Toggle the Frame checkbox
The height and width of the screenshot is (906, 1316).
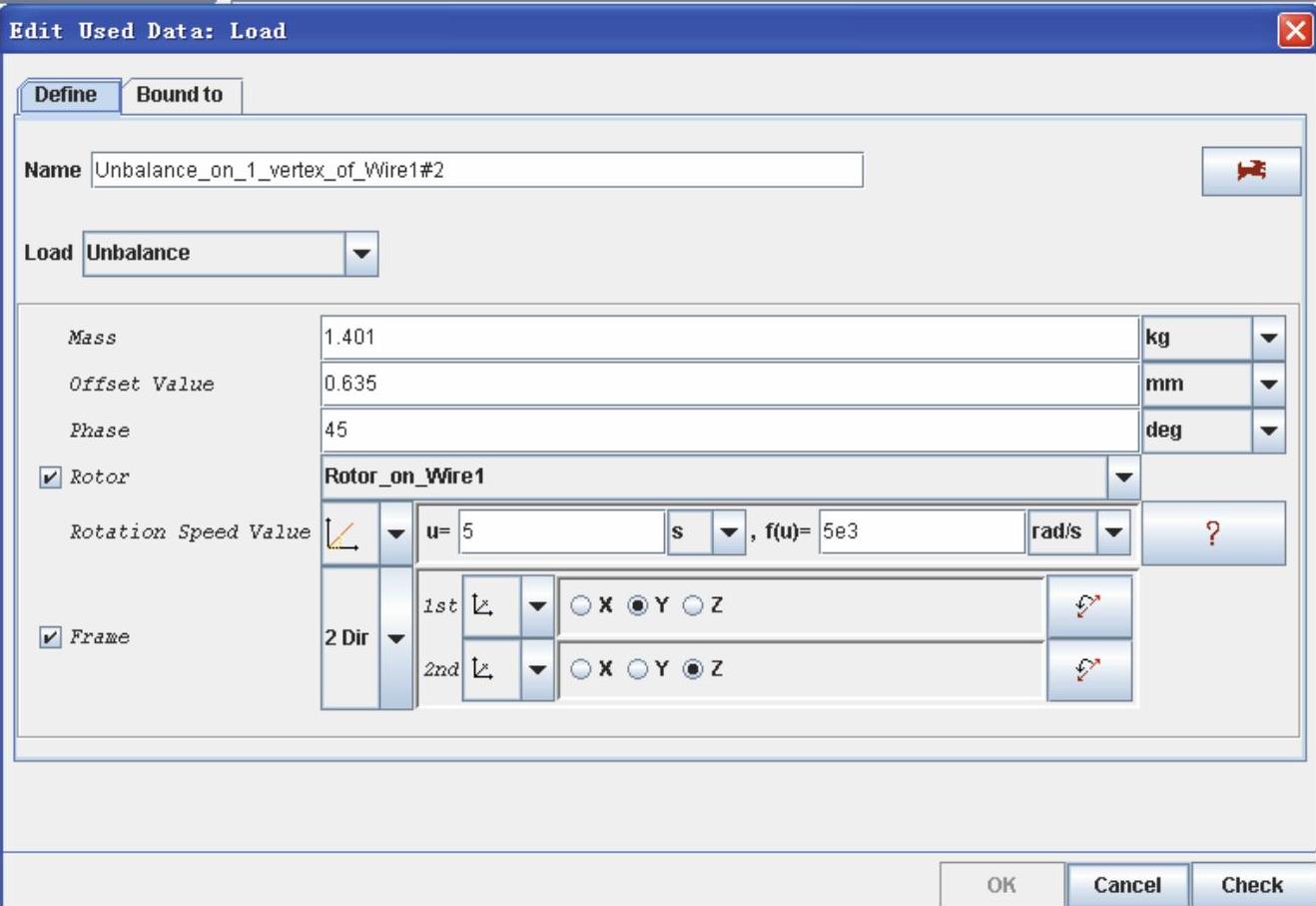[50, 637]
